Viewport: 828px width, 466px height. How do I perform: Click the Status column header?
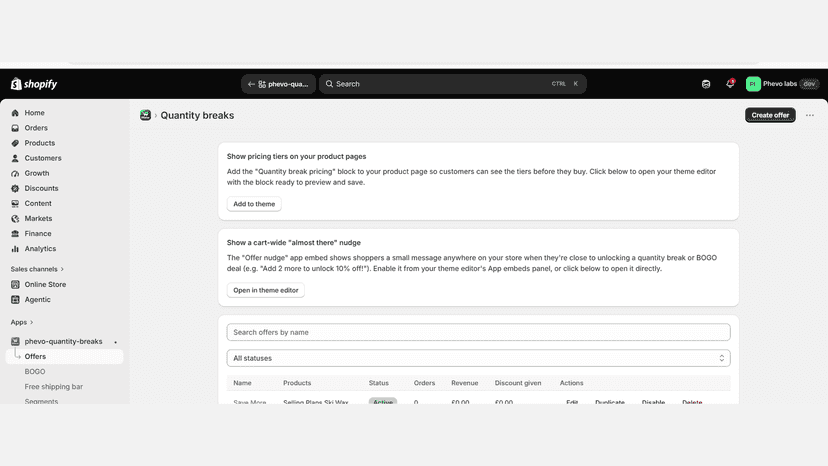click(x=379, y=383)
